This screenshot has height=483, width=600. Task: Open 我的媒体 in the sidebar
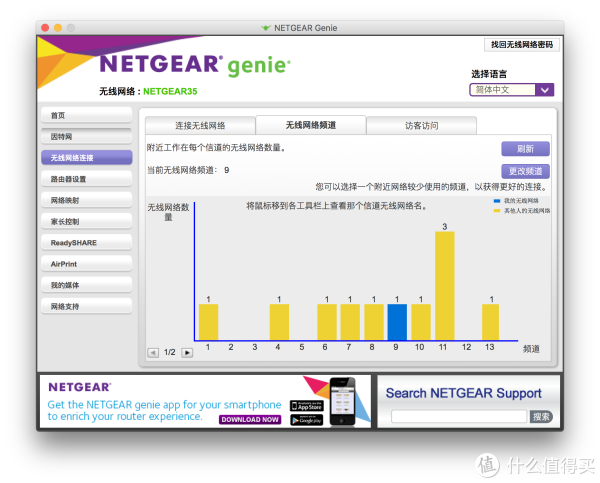(86, 285)
